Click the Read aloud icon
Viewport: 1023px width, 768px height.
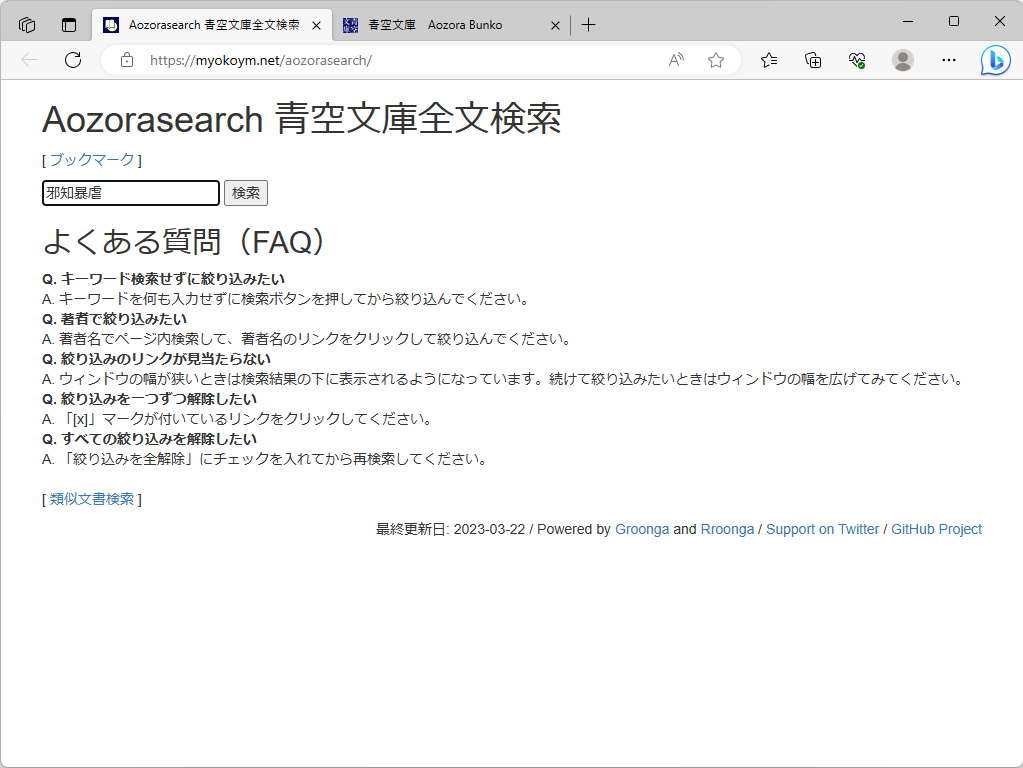coord(675,60)
